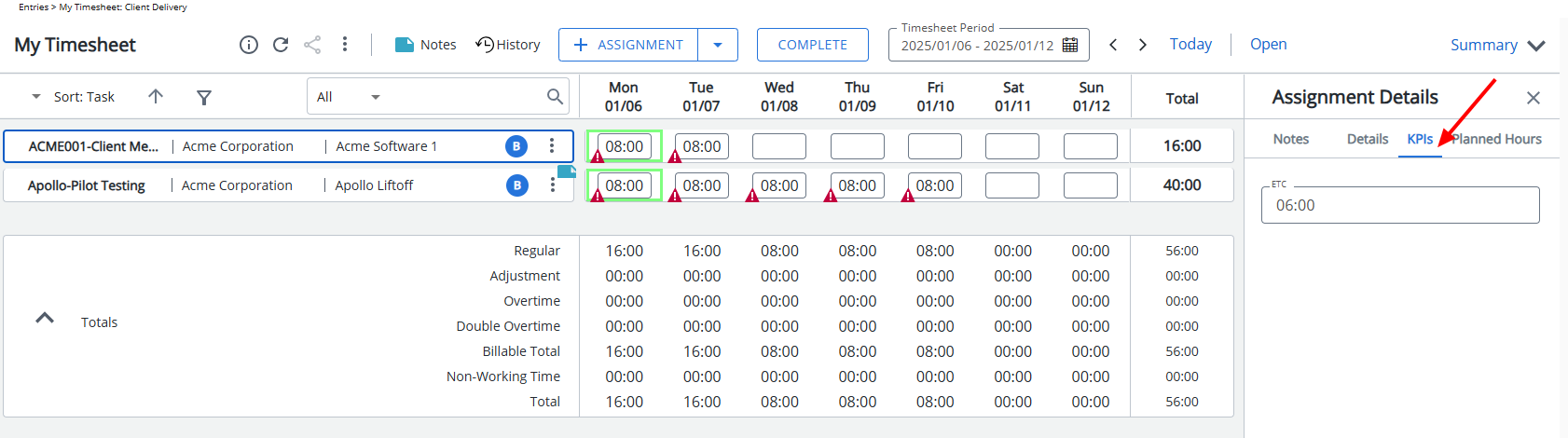Click ACME001 Sunday empty hours cell
Viewport: 1568px width, 438px height.
point(1091,146)
